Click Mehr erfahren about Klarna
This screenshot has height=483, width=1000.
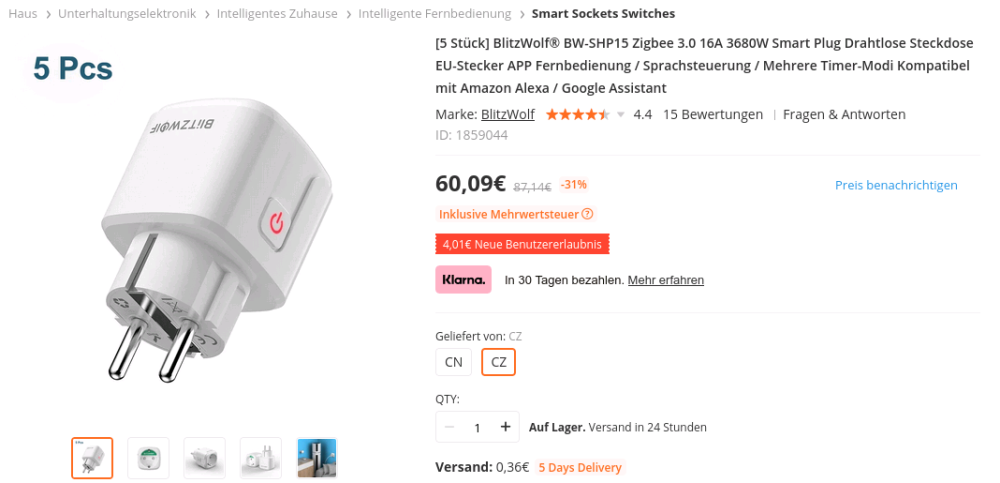[x=666, y=280]
